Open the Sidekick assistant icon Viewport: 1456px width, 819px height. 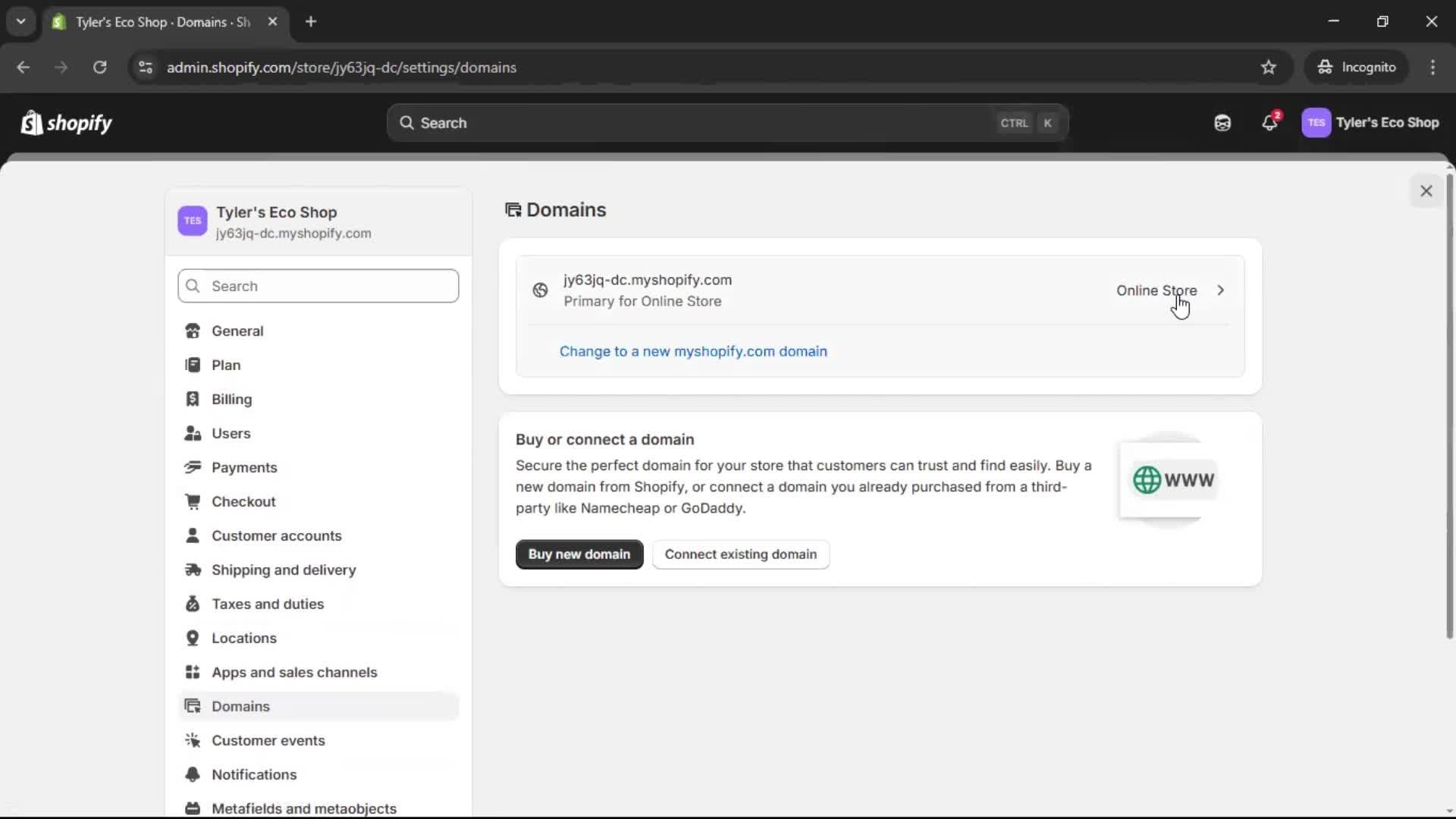[1222, 122]
